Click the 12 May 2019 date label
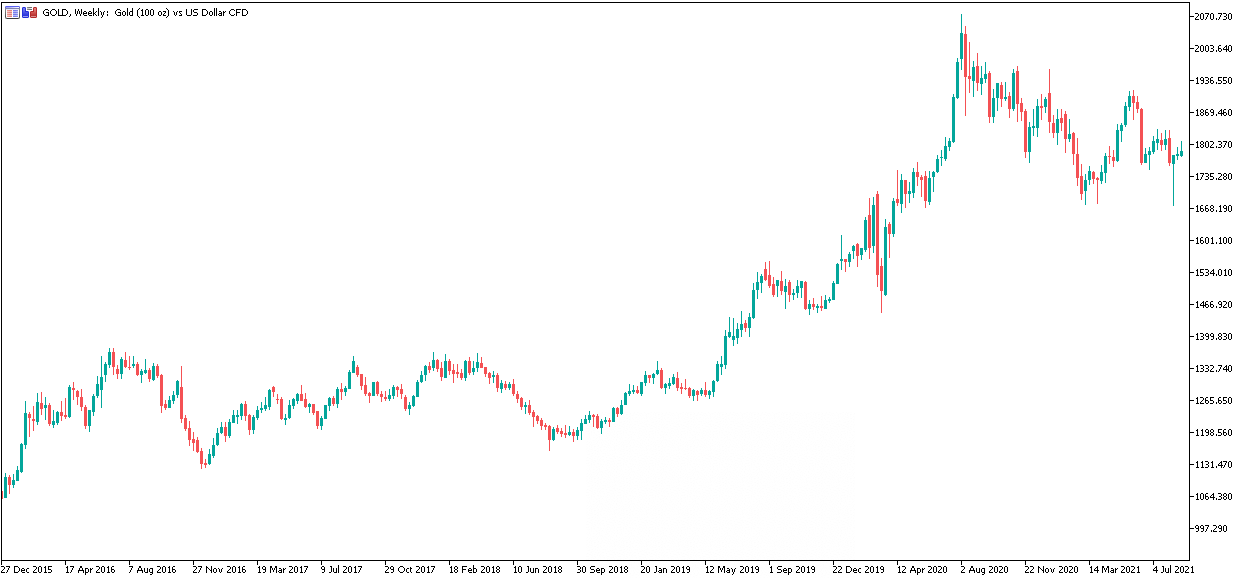 731,569
